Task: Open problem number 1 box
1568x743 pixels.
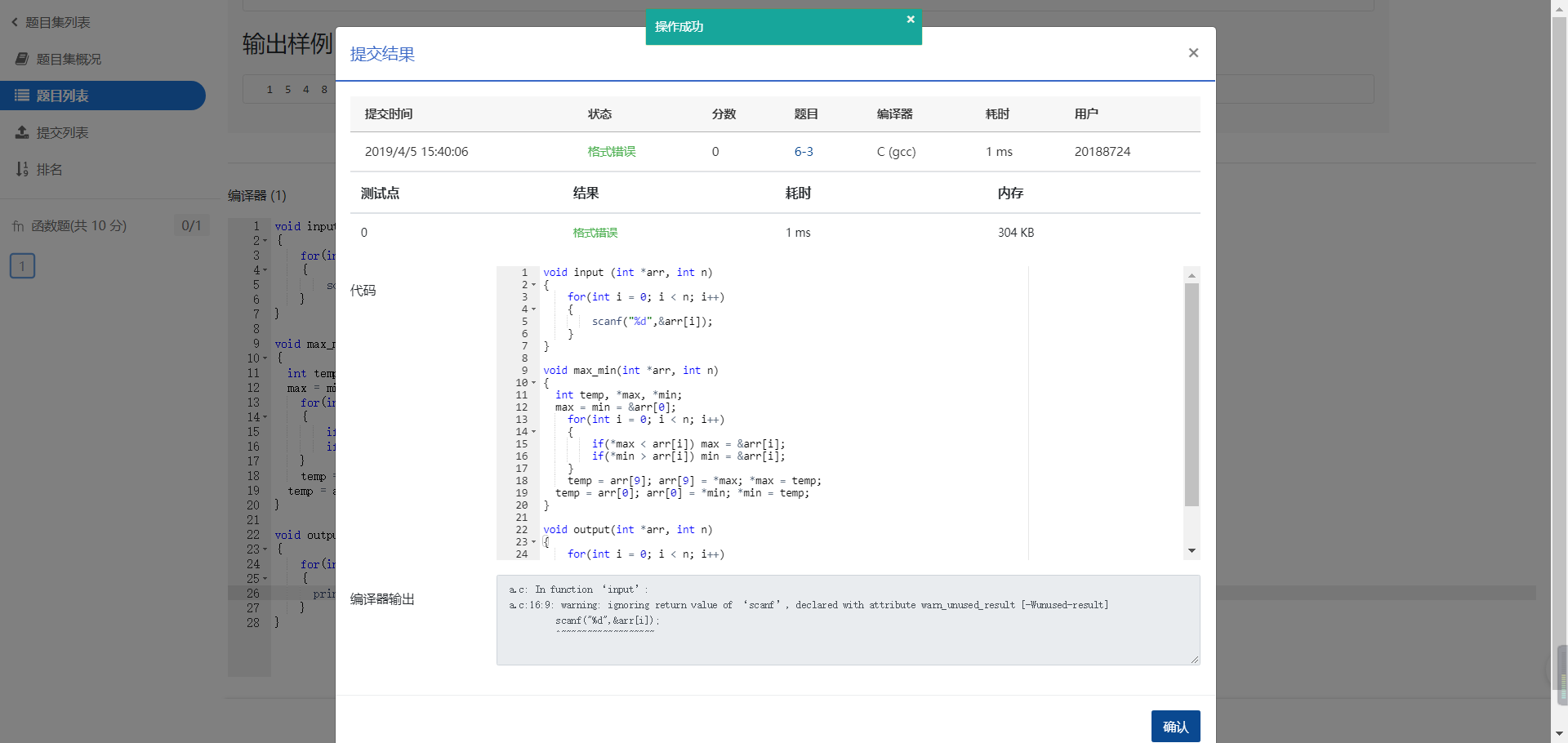Action: click(x=22, y=265)
